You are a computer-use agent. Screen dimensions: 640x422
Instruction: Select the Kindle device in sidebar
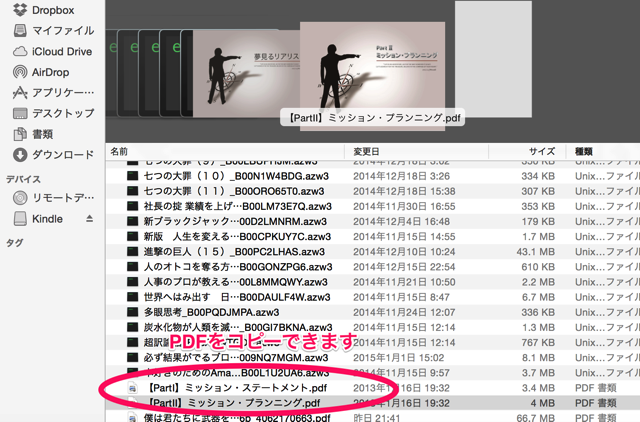tap(47, 218)
